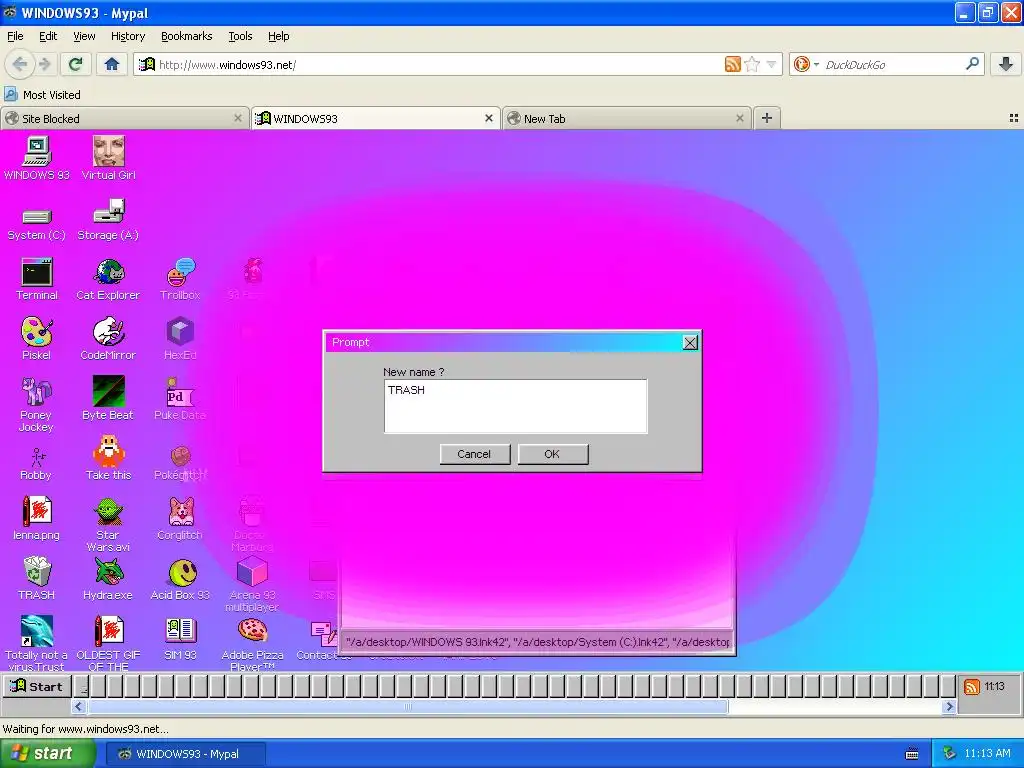Launch Cat Explorer from the desktop
Image resolution: width=1024 pixels, height=768 pixels.
coord(108,280)
